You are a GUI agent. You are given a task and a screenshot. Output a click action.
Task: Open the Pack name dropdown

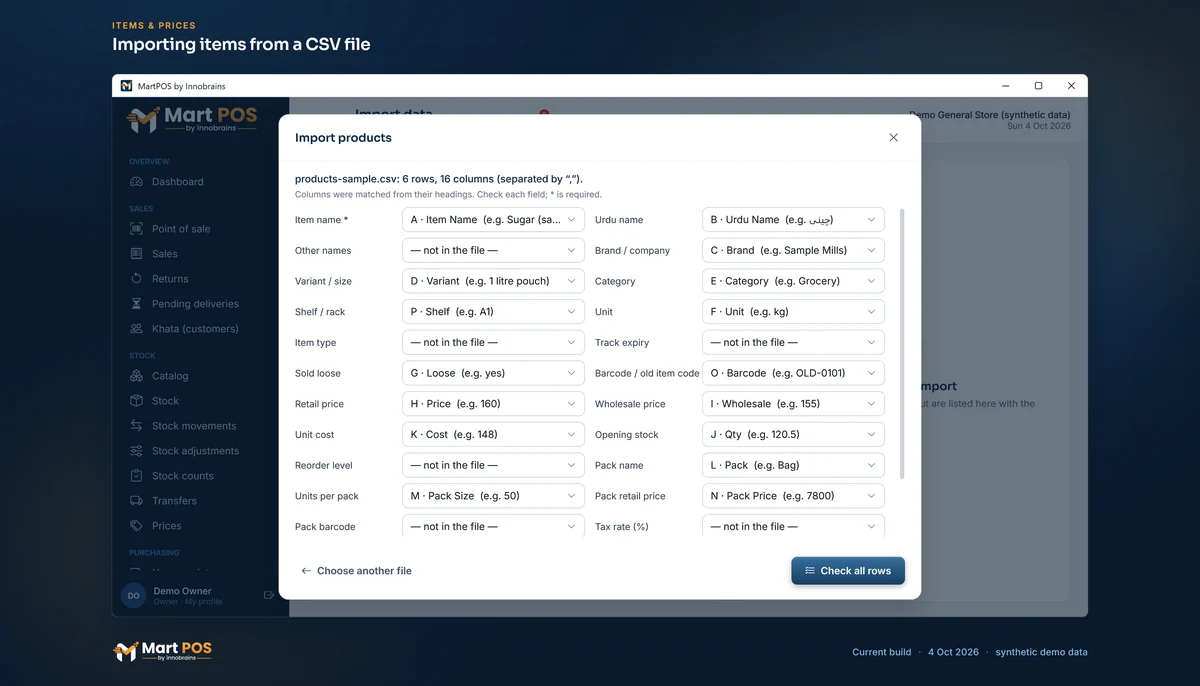coord(793,465)
